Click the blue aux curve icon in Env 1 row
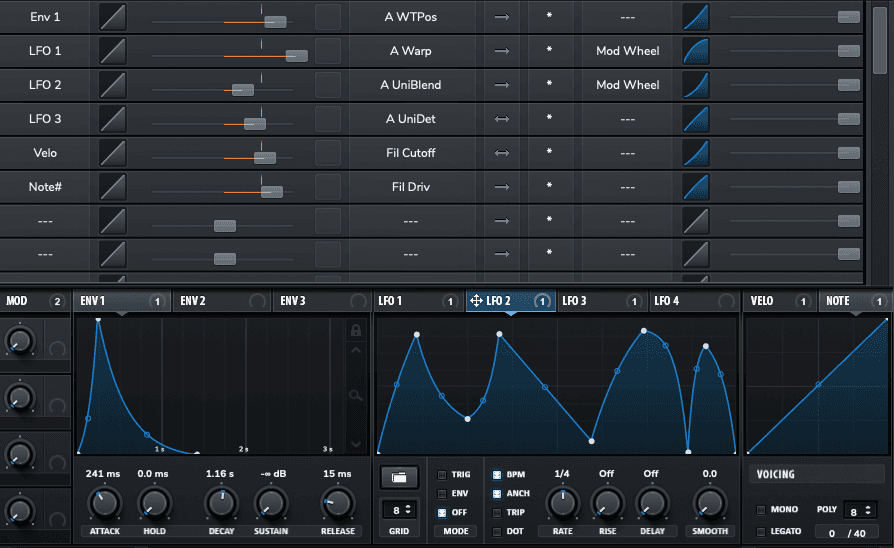 [696, 17]
